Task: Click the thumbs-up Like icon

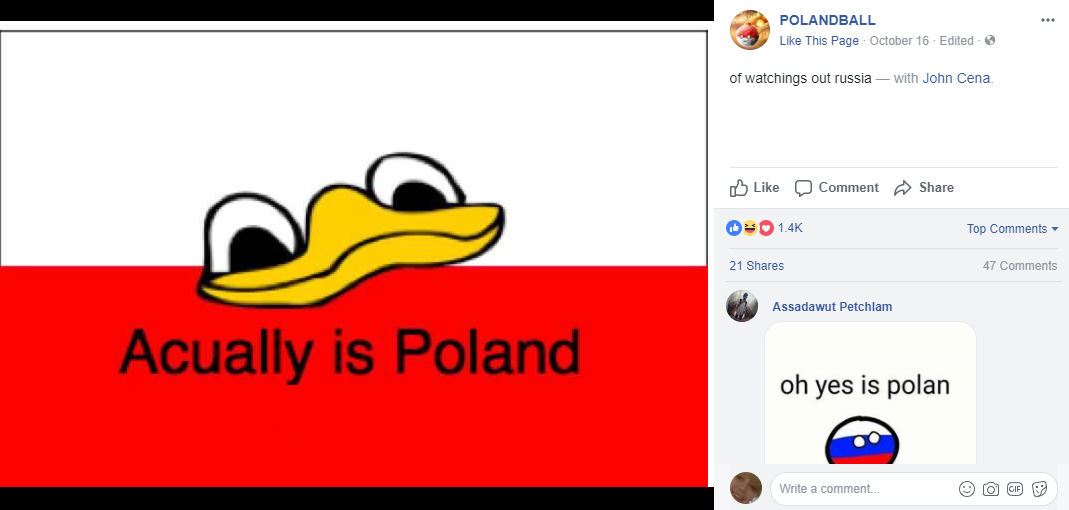Action: pos(738,188)
